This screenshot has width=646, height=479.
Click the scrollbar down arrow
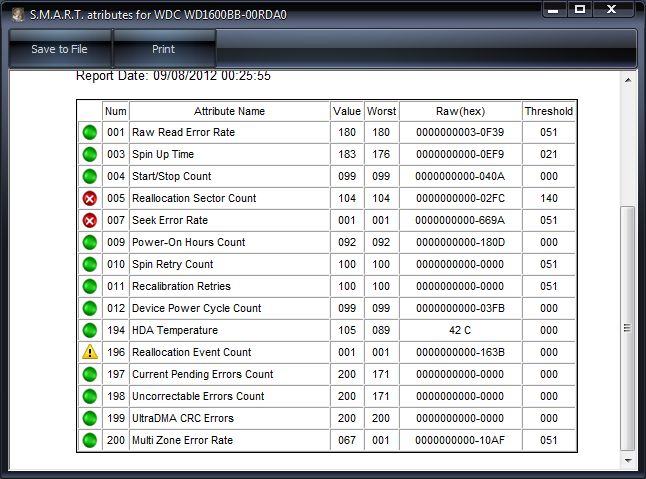click(x=628, y=460)
